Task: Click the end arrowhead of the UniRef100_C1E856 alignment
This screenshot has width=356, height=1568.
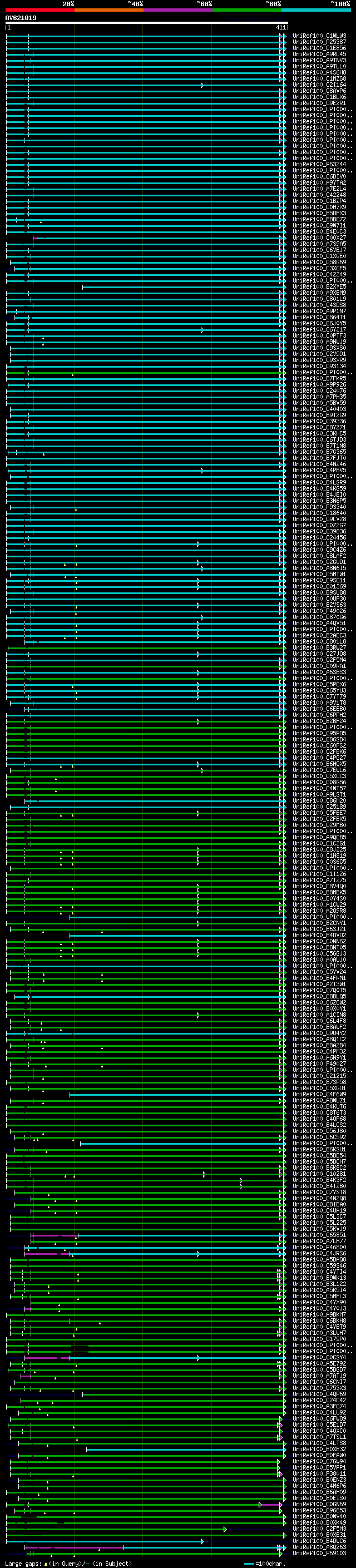Action: (x=283, y=48)
